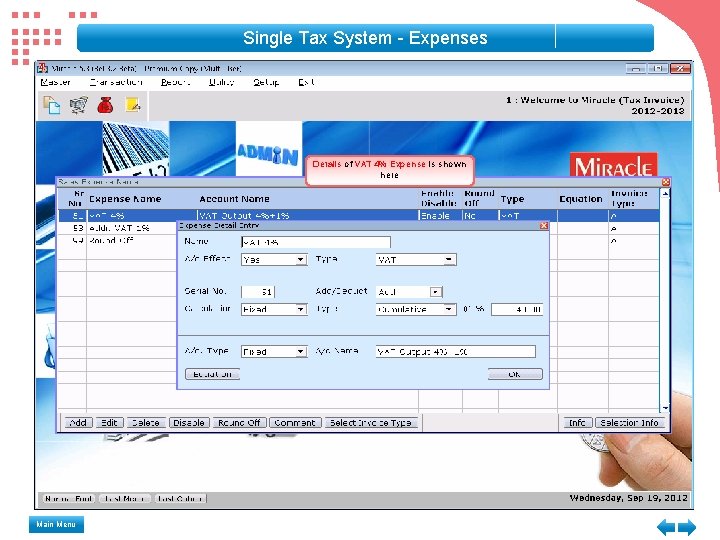Click the Serial No. field
The height and width of the screenshot is (540, 720).
pyautogui.click(x=258, y=292)
